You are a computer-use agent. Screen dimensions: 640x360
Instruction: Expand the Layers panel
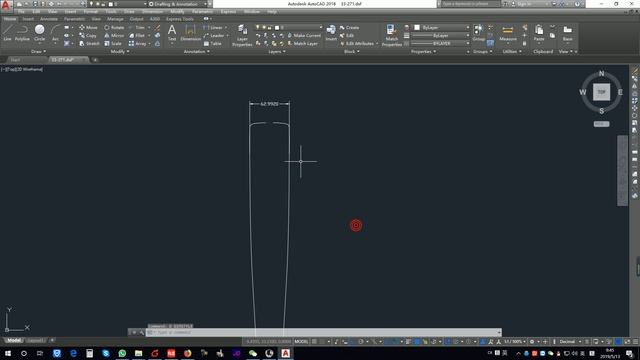pyautogui.click(x=277, y=51)
